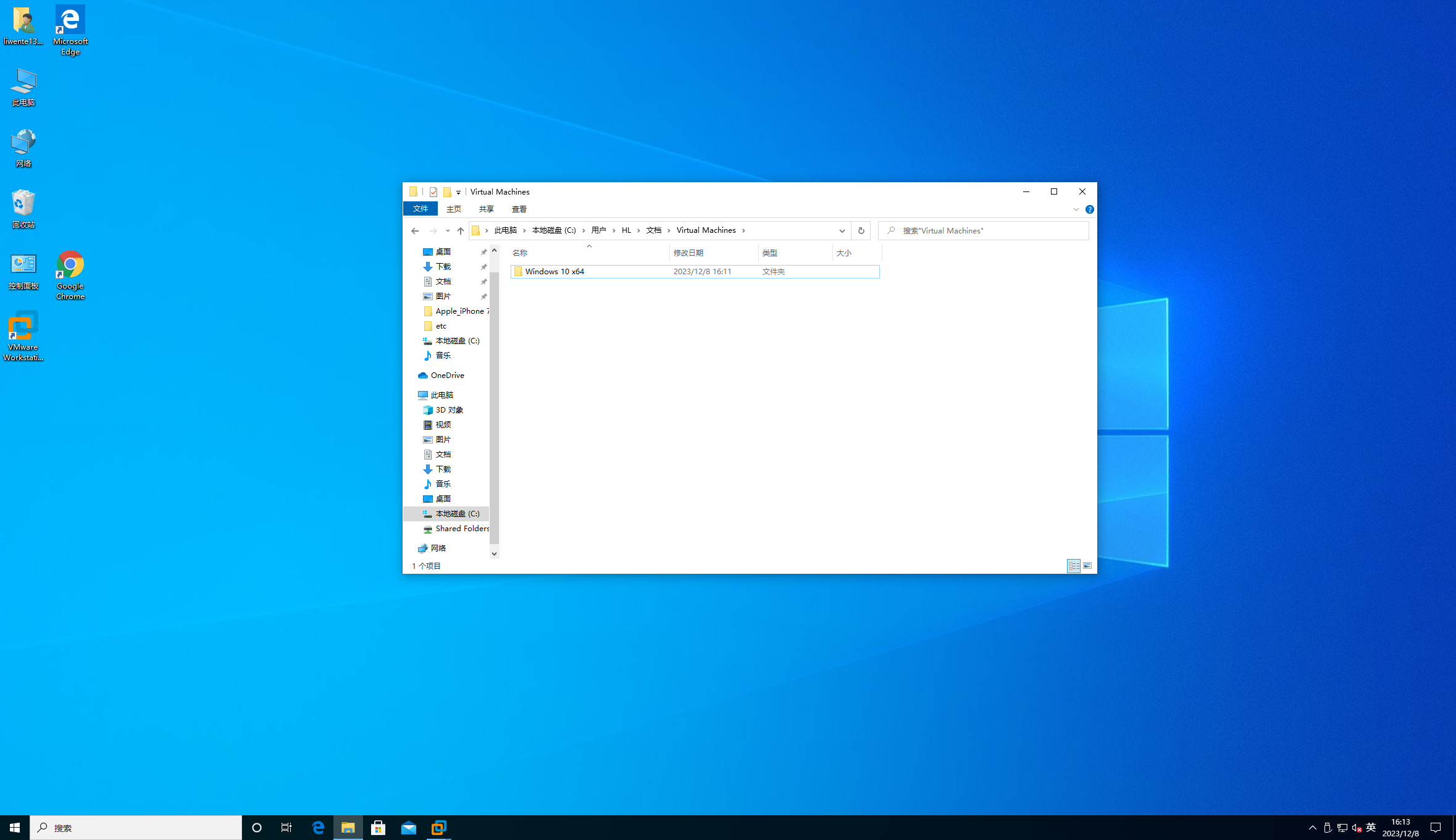Open the 共享 ribbon tab
The width and height of the screenshot is (1456, 840).
tap(487, 209)
